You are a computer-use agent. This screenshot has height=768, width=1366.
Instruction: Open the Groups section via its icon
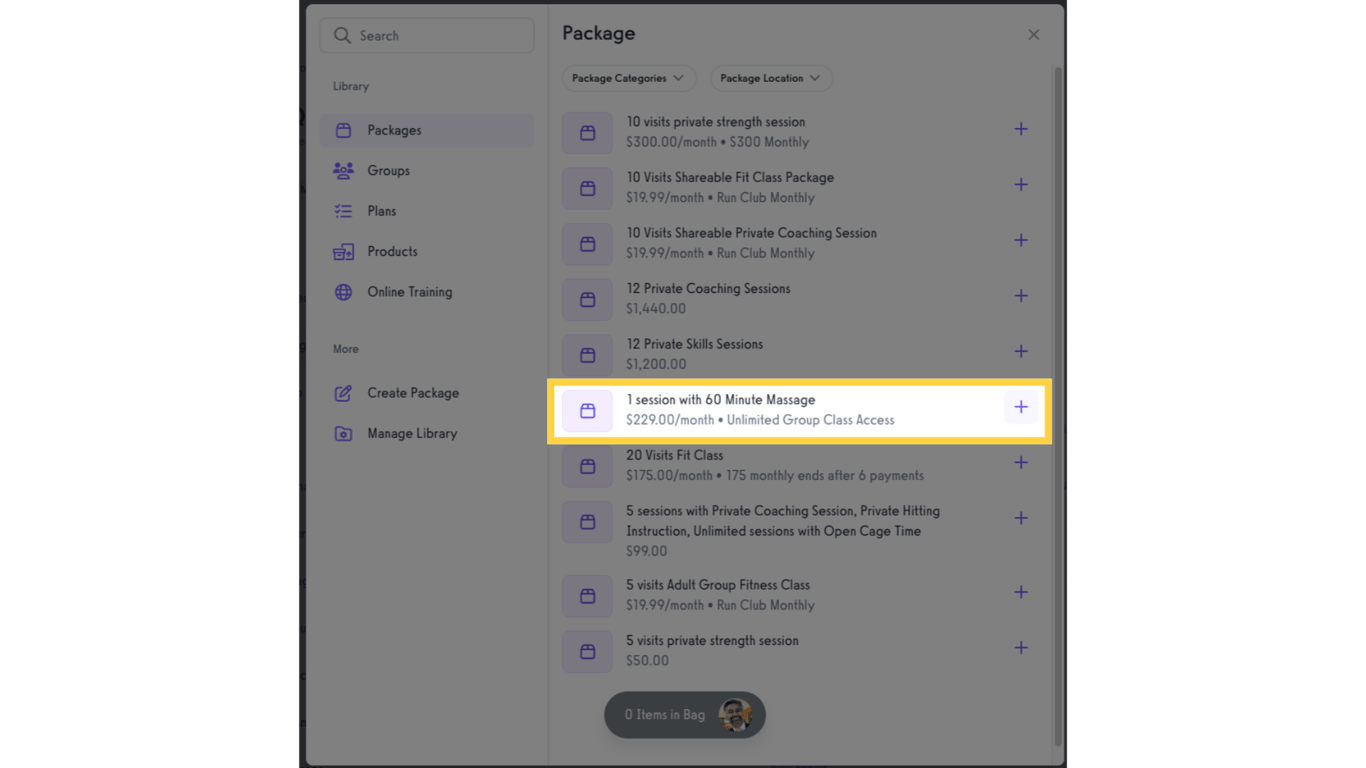point(343,170)
